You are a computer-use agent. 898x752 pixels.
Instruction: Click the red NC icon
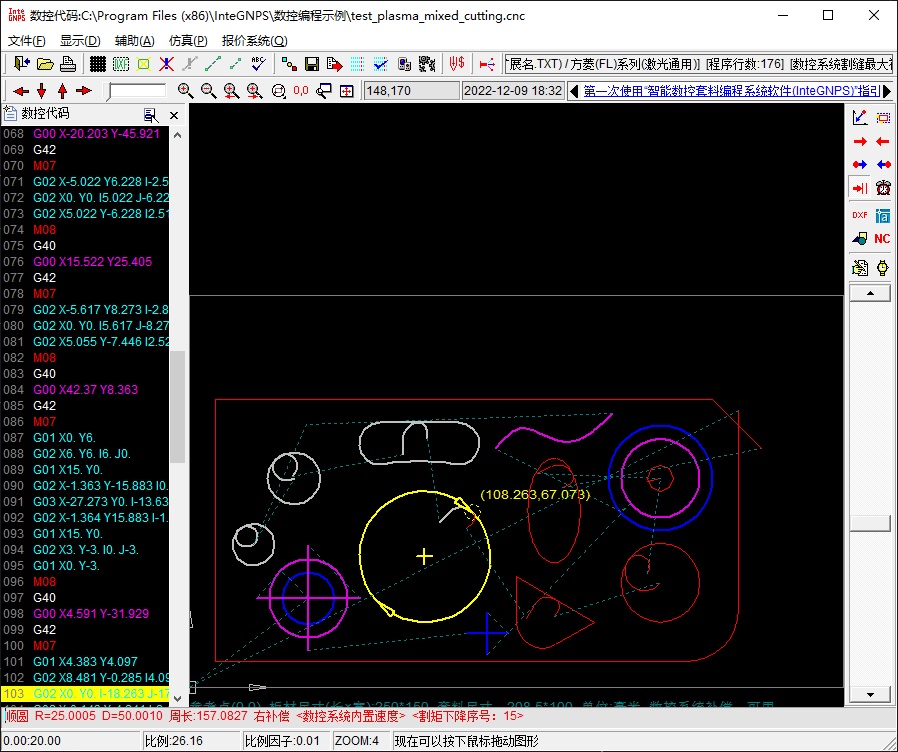(882, 239)
